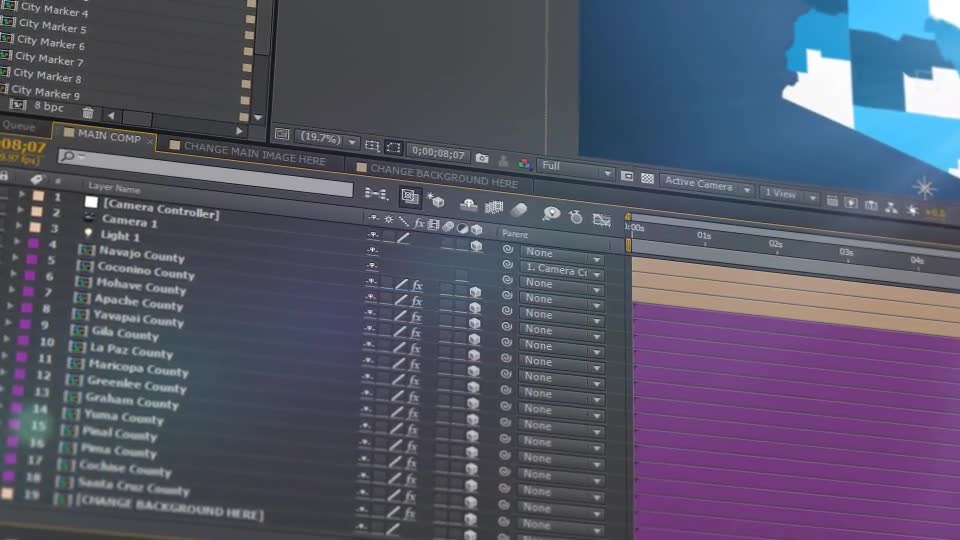Image resolution: width=960 pixels, height=540 pixels.
Task: Toggle the transparency grid icon
Action: pyautogui.click(x=647, y=178)
